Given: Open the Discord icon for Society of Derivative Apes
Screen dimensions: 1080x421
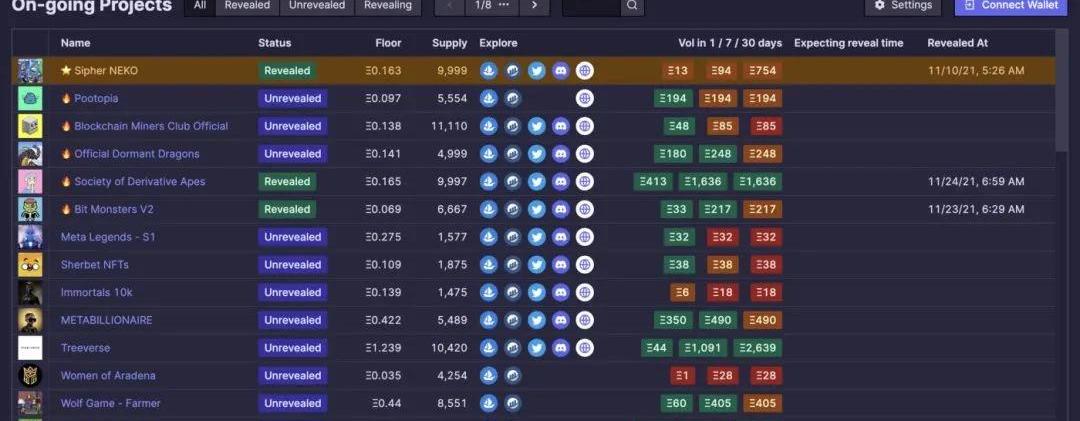Looking at the screenshot, I should pos(560,182).
